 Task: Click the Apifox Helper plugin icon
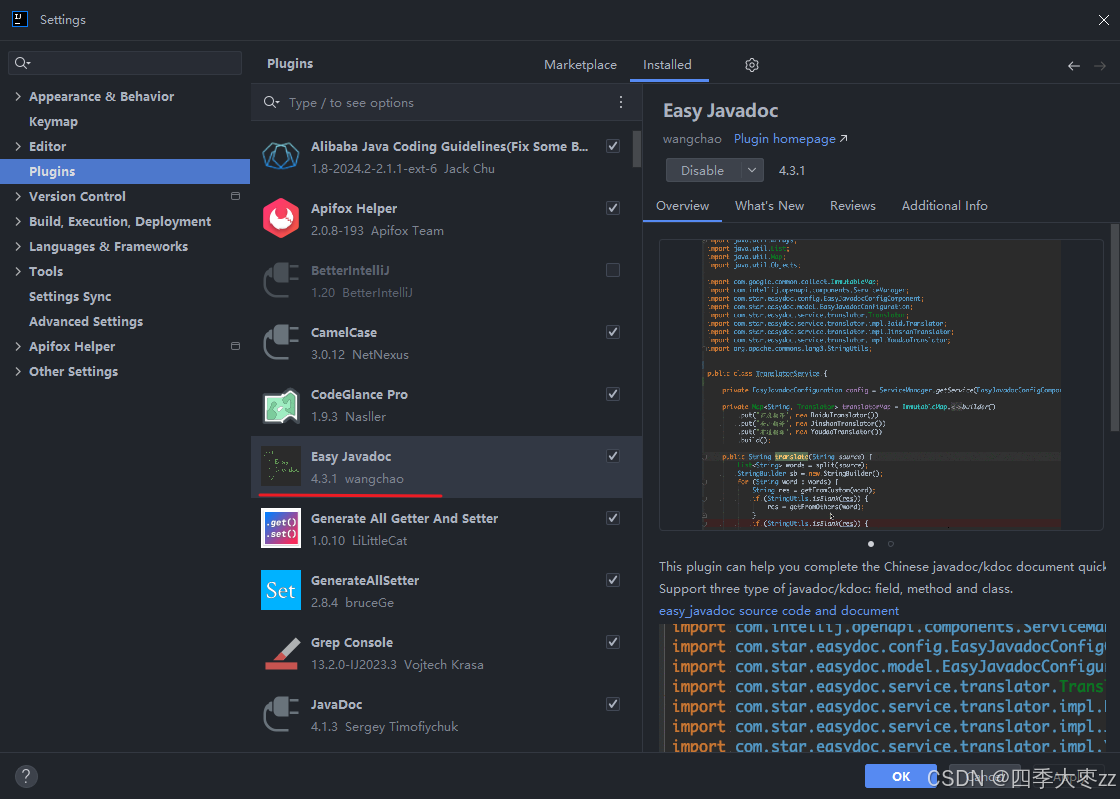(x=281, y=218)
